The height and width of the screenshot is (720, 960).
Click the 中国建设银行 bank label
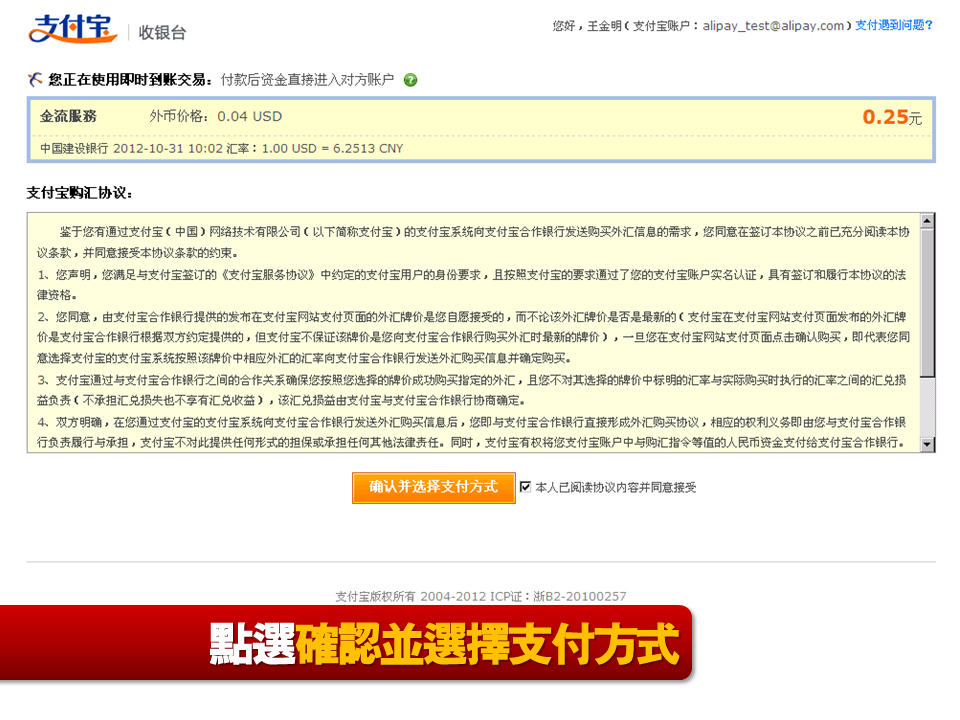click(x=73, y=148)
